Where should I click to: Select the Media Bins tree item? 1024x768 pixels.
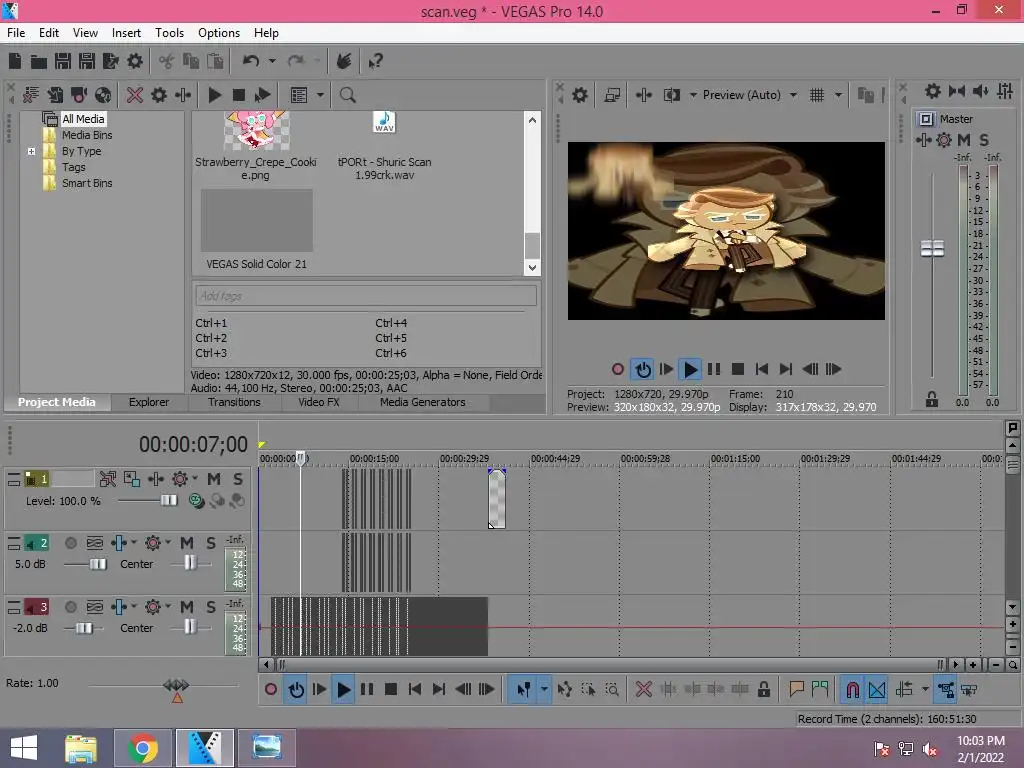pos(87,135)
